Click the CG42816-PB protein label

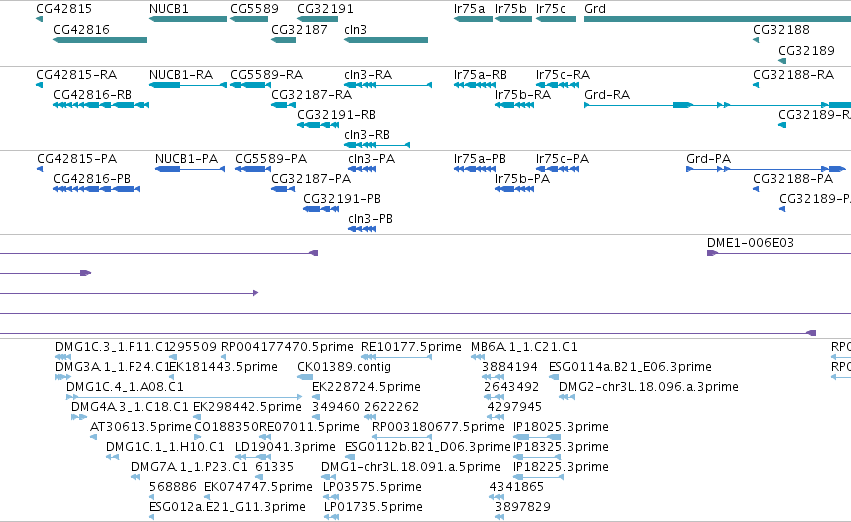pos(92,179)
